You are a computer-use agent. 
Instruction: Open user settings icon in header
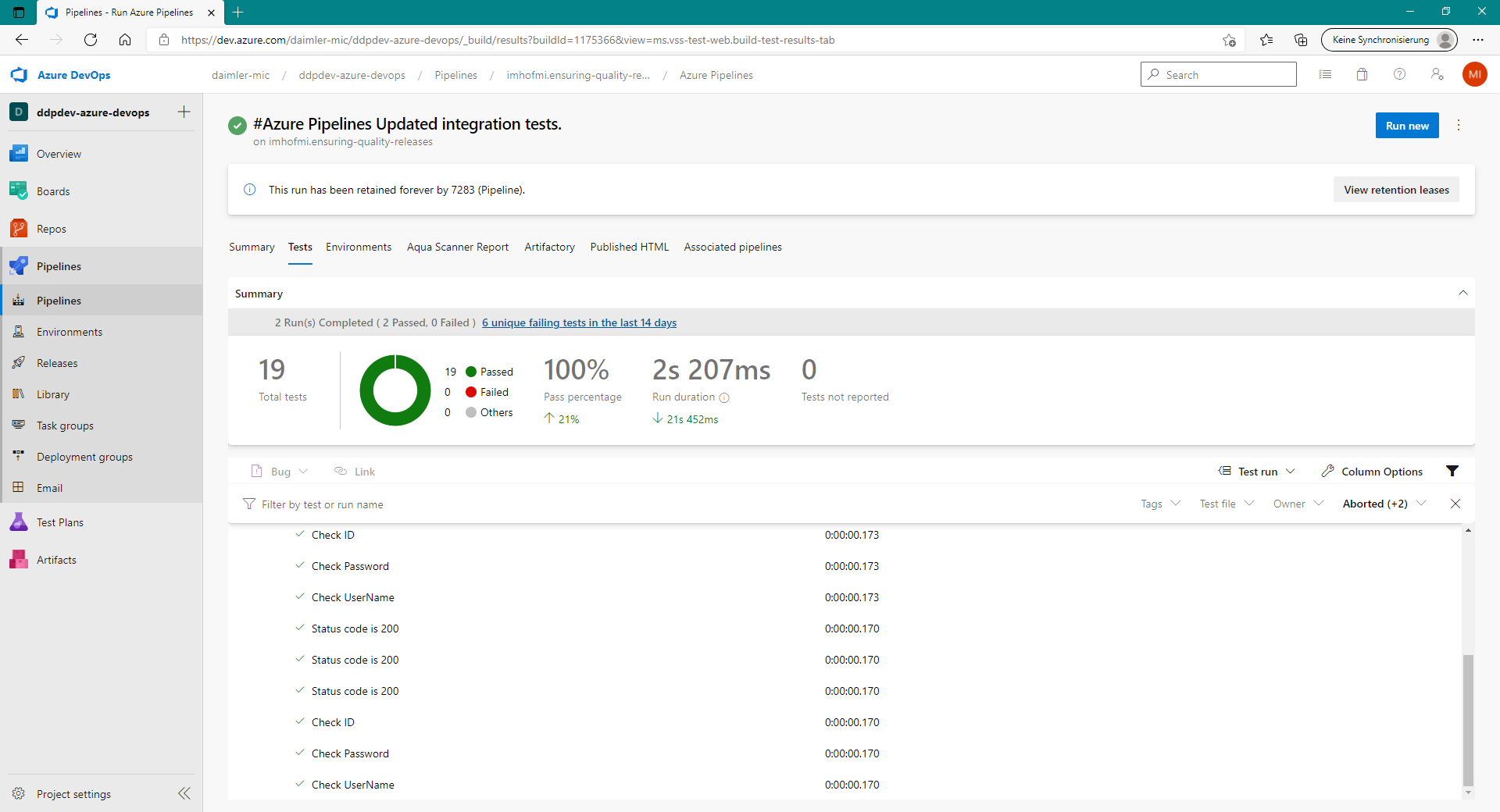coord(1437,74)
